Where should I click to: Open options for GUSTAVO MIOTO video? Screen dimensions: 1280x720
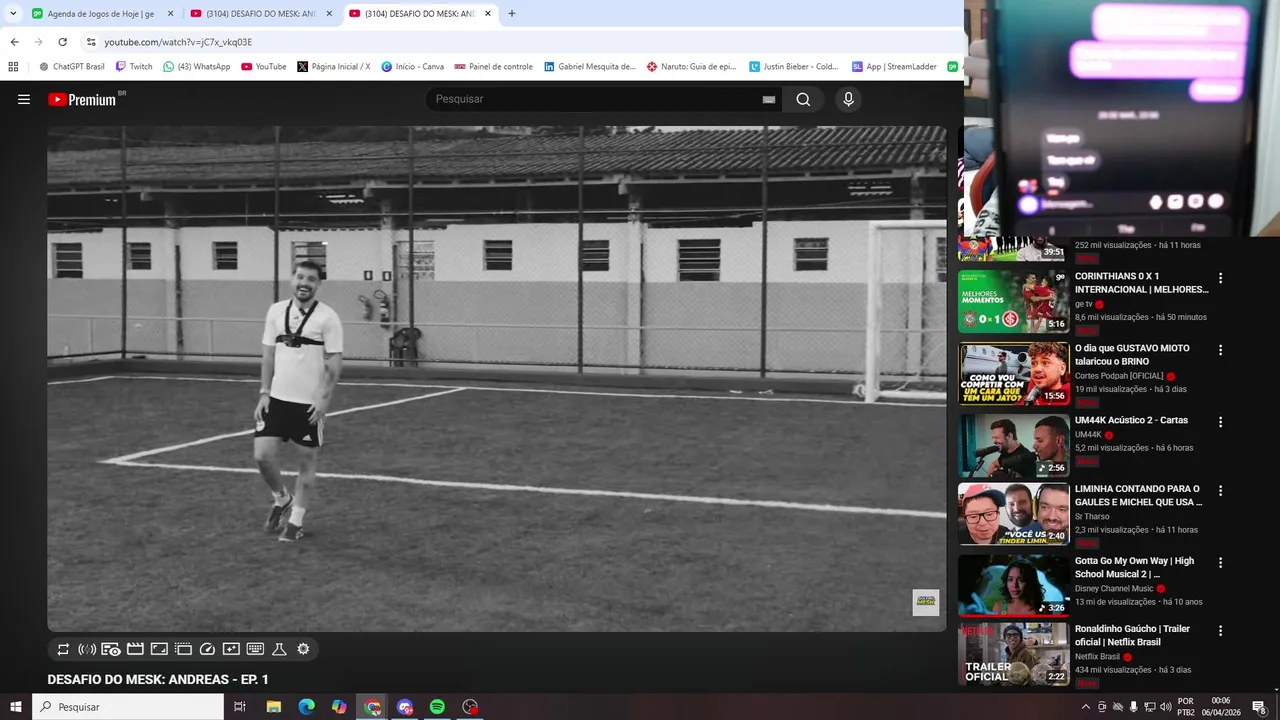click(x=1220, y=350)
